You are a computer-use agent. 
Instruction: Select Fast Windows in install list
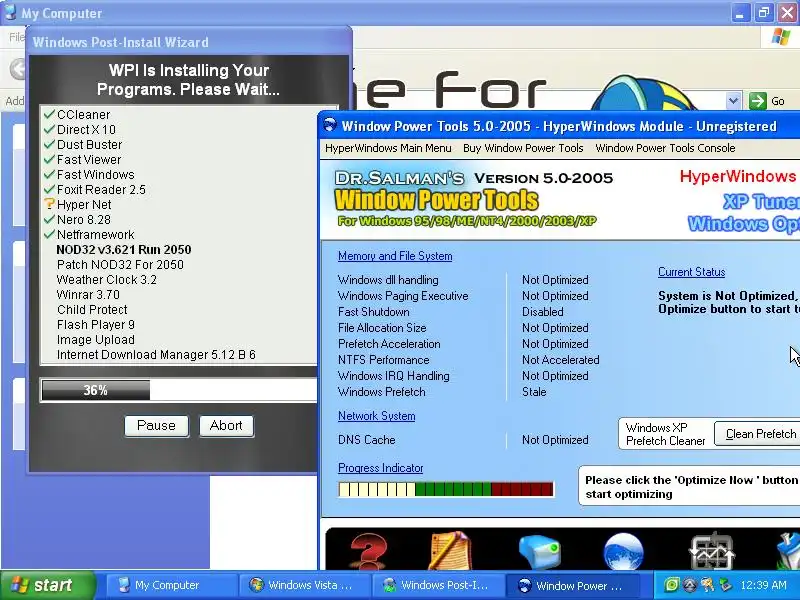pyautogui.click(x=95, y=174)
